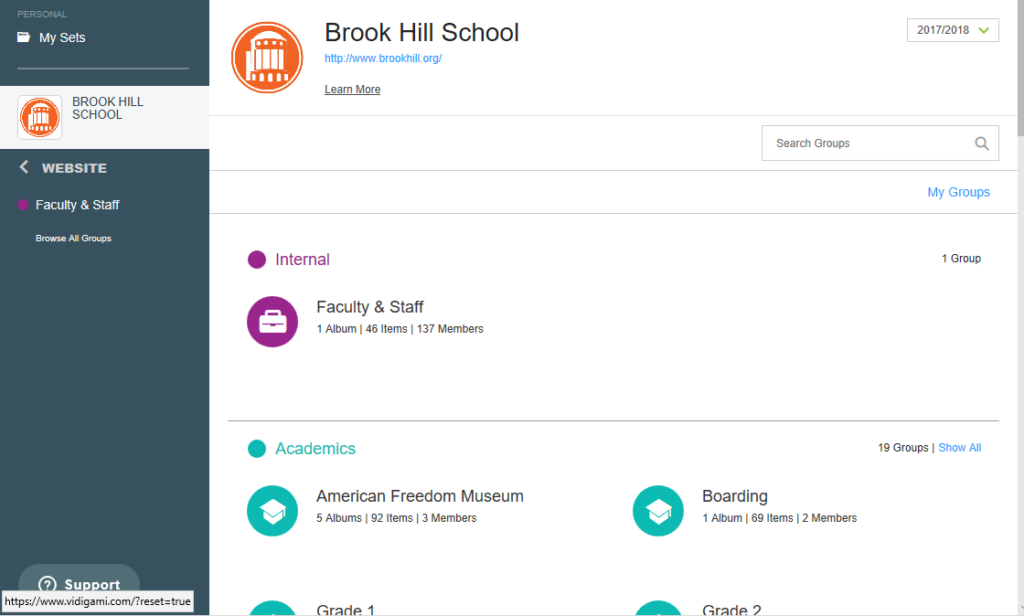Open the brookhill.org website link
Screen dimensions: 1024x616
383,59
